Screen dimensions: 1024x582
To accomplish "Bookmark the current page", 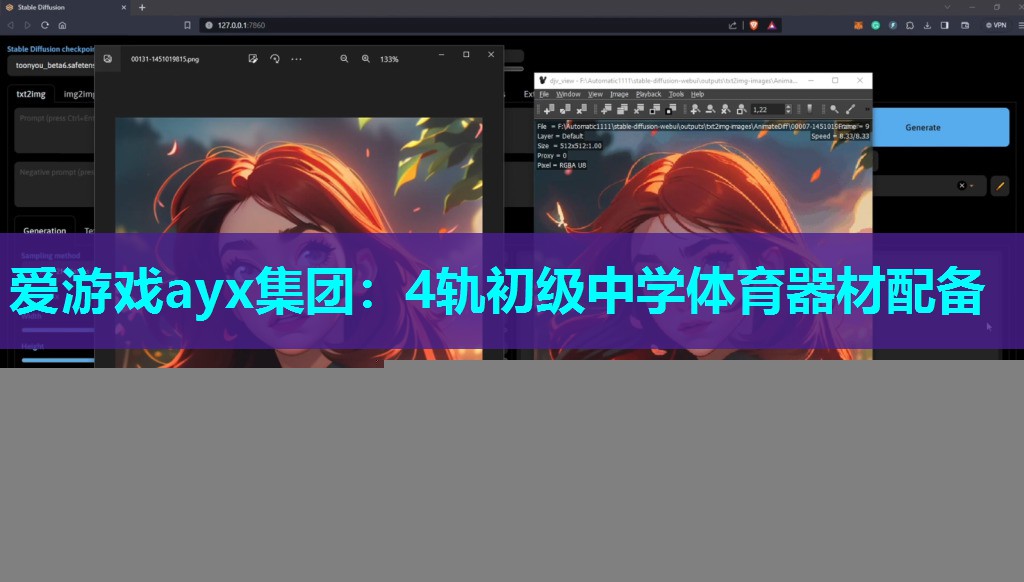I will pyautogui.click(x=187, y=25).
